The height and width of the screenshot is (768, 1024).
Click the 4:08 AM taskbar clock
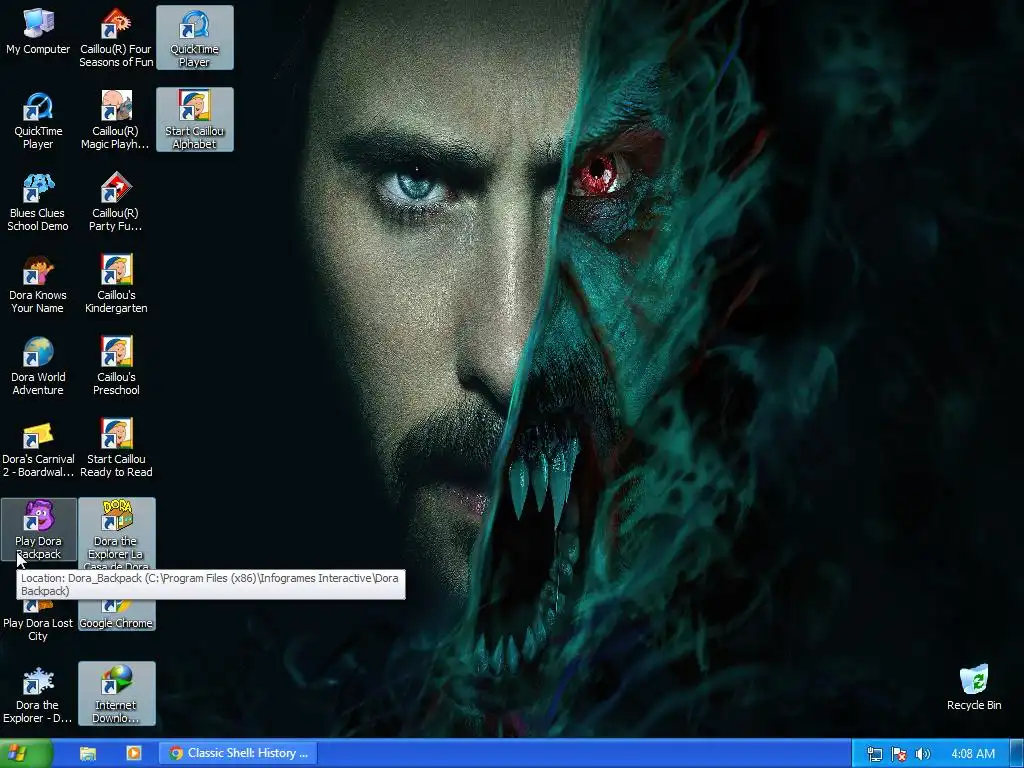(x=972, y=754)
